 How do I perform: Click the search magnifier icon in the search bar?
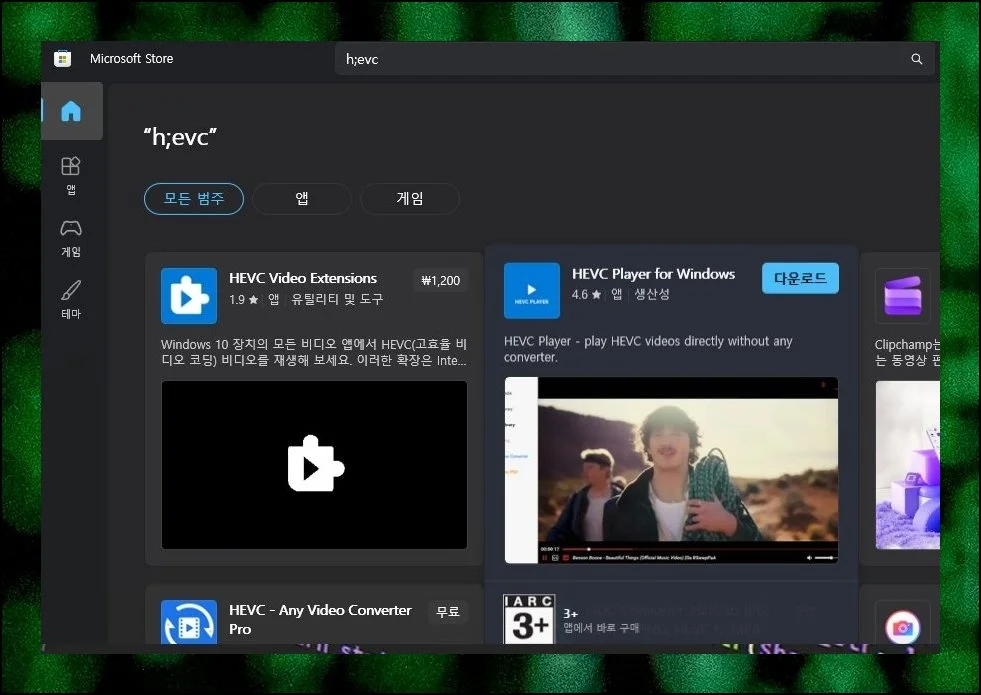point(916,59)
